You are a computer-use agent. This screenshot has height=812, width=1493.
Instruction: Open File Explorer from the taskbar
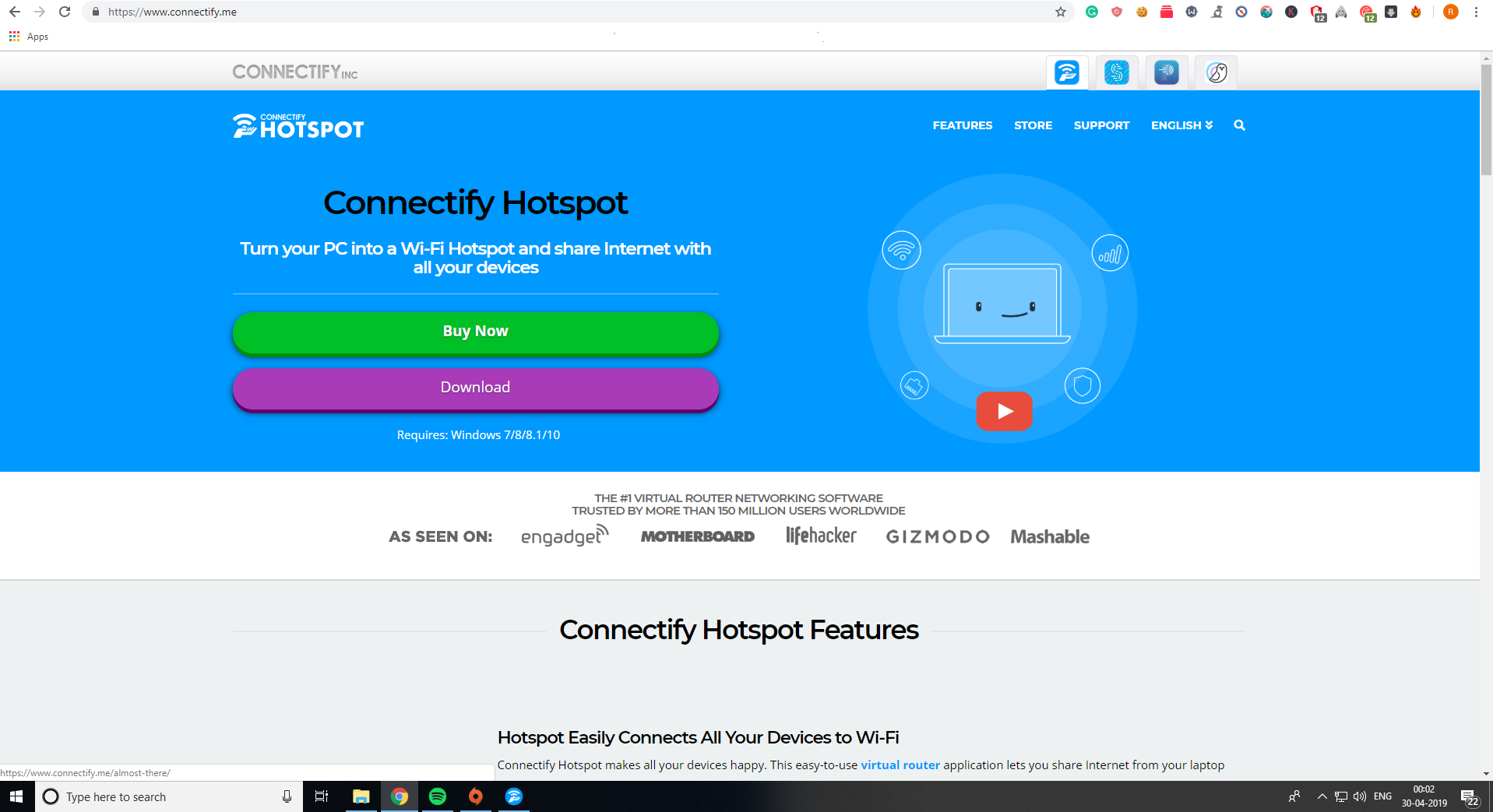[361, 796]
